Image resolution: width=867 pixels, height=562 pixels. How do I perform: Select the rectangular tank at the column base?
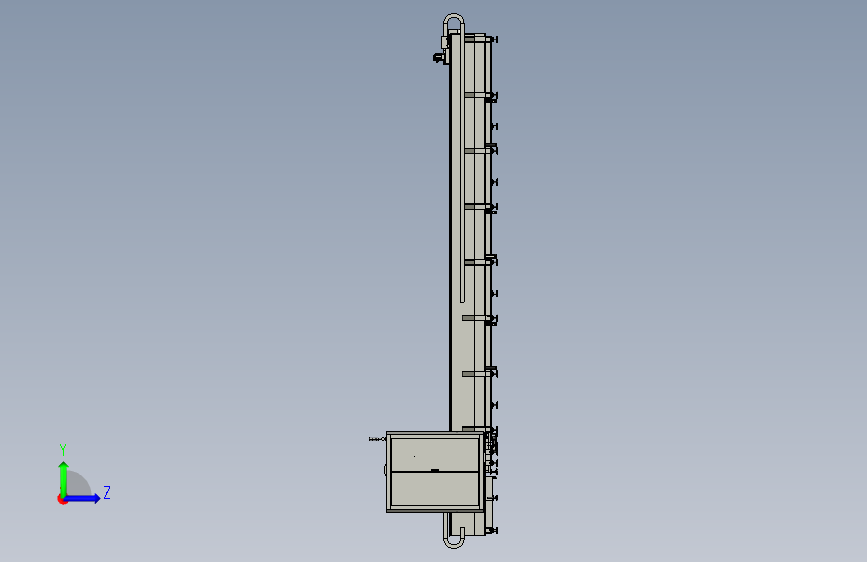(x=434, y=472)
